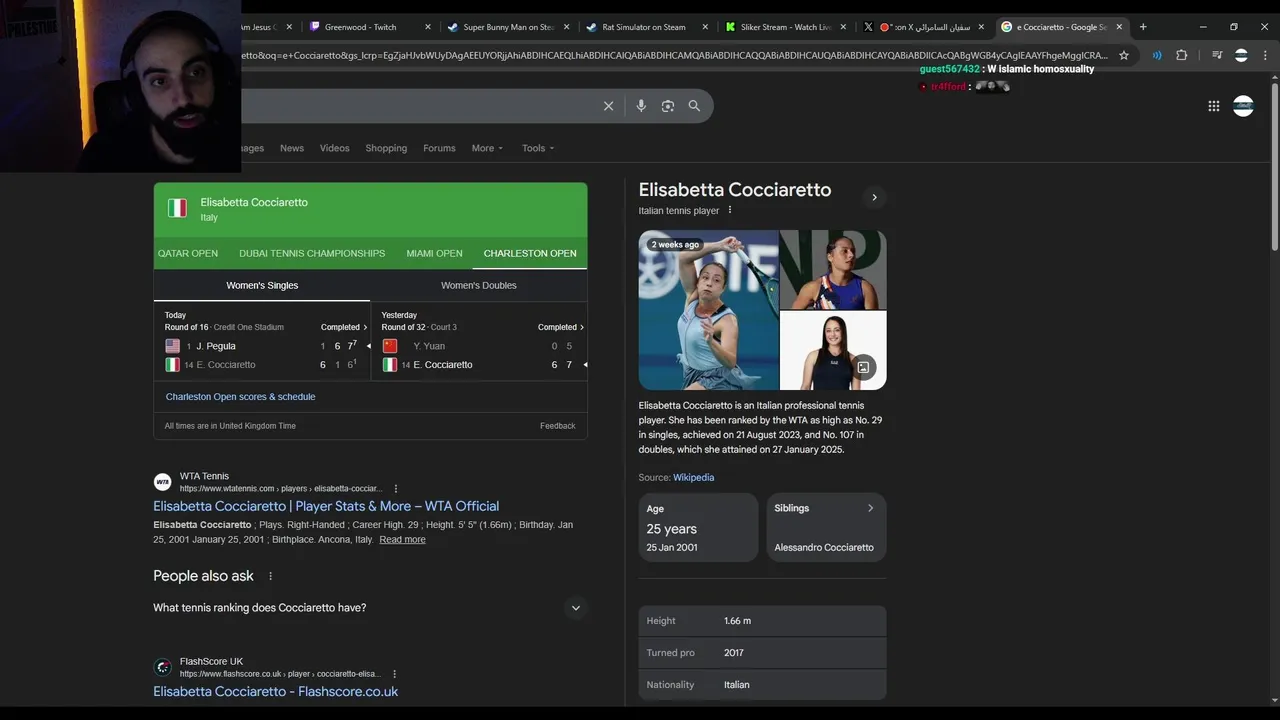Screen dimensions: 1280x720
Task: Close the Greenwood - Twitch tab
Action: (428, 27)
